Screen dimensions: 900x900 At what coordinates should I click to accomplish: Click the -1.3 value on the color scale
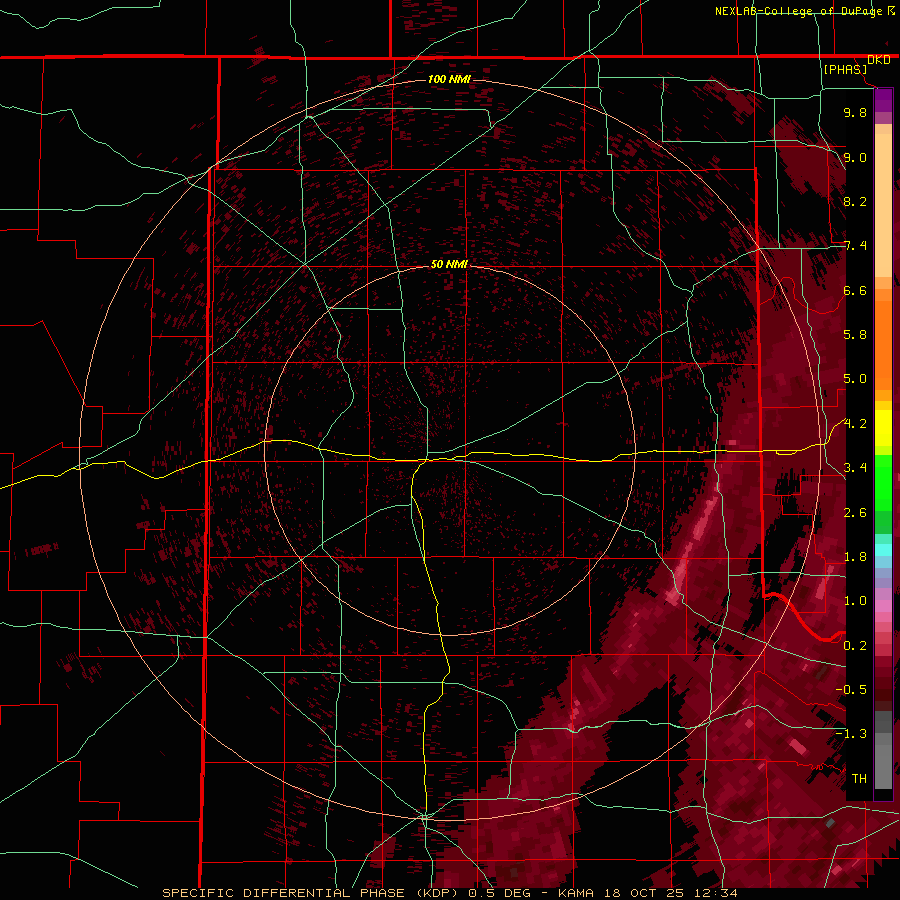851,734
